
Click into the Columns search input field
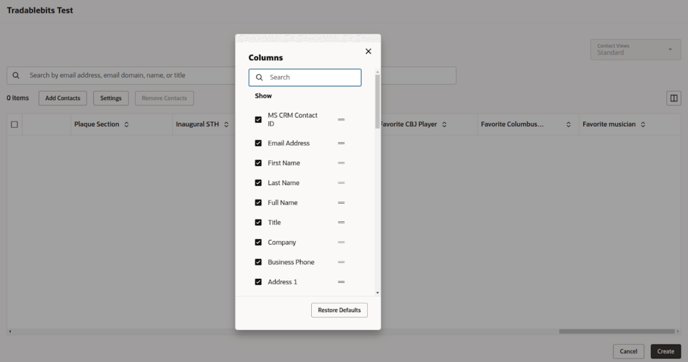pyautogui.click(x=305, y=77)
